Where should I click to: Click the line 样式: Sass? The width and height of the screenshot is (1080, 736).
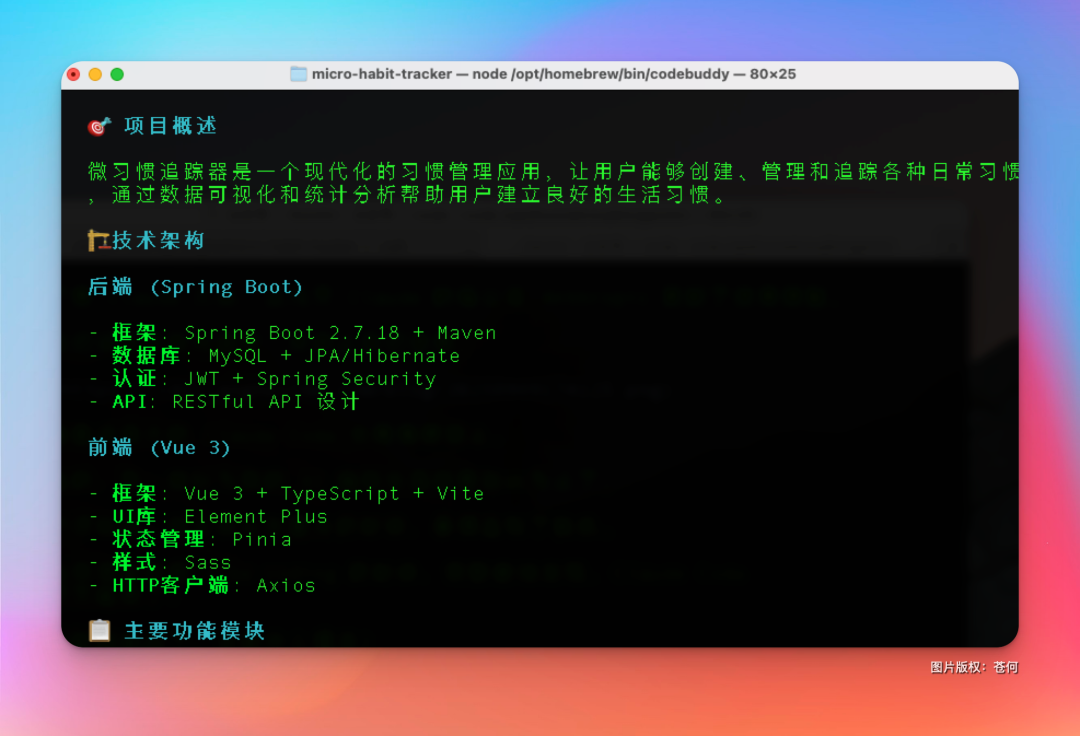click(160, 562)
